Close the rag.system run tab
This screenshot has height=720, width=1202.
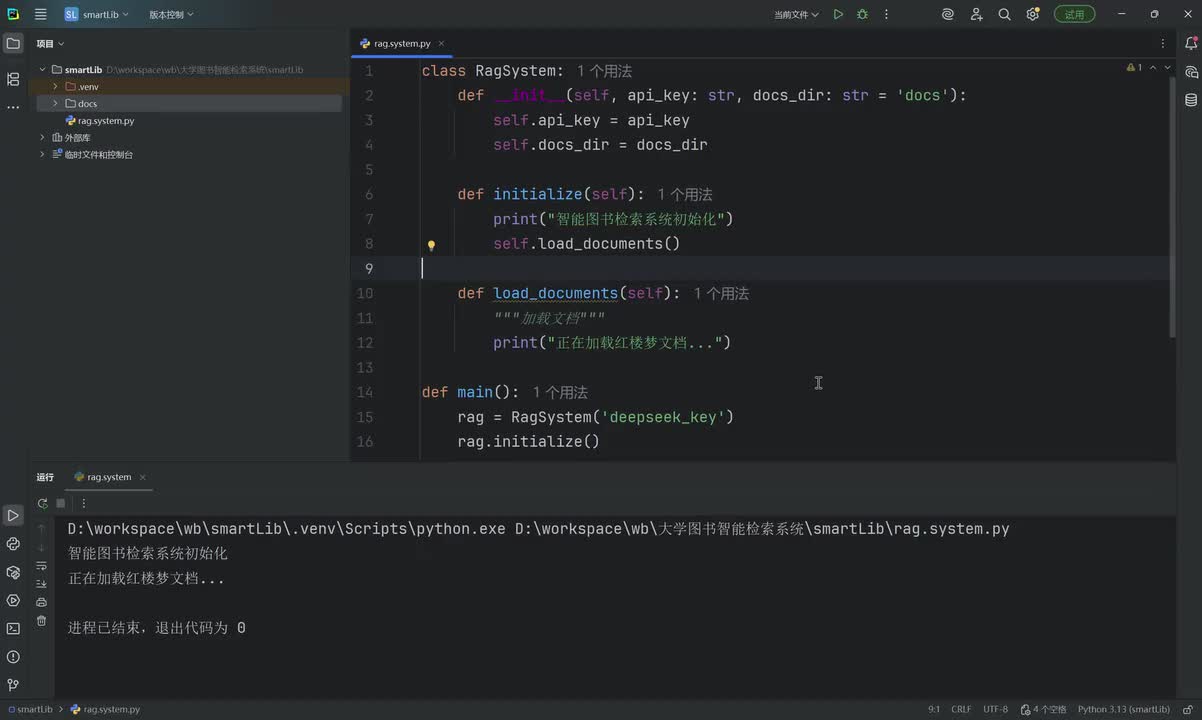142,477
